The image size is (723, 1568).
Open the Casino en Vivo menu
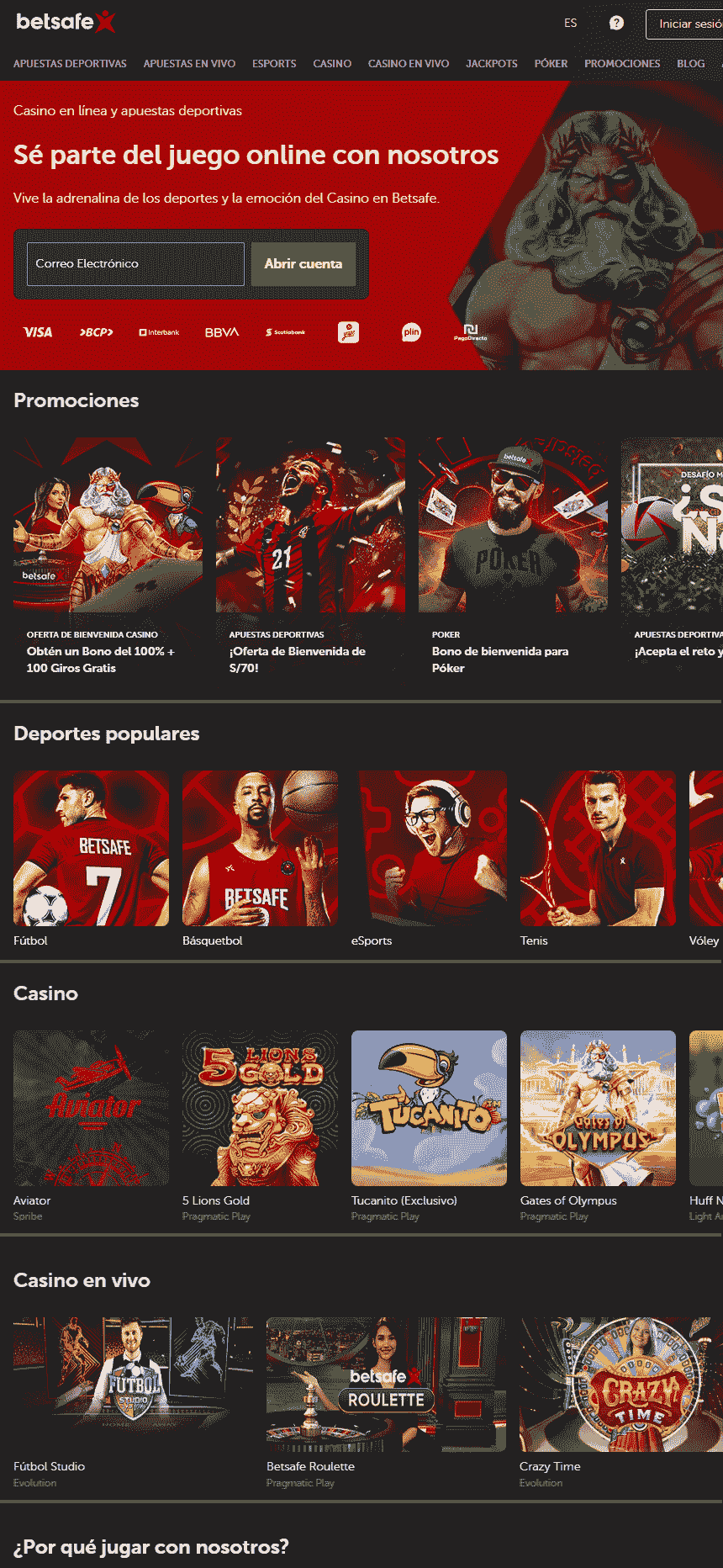tap(409, 64)
